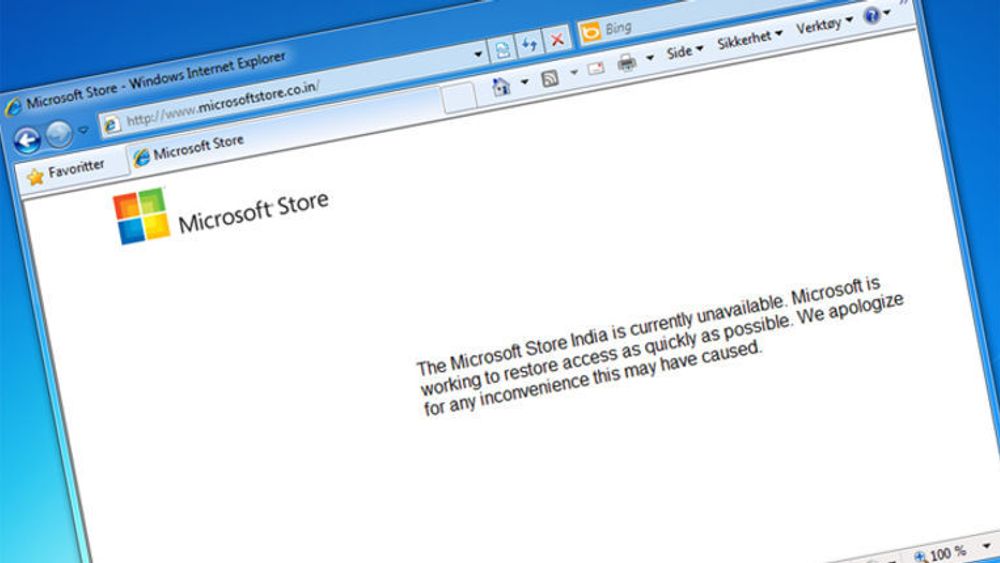Click the 100 % zoom level button
This screenshot has height=563, width=1000.
941,554
